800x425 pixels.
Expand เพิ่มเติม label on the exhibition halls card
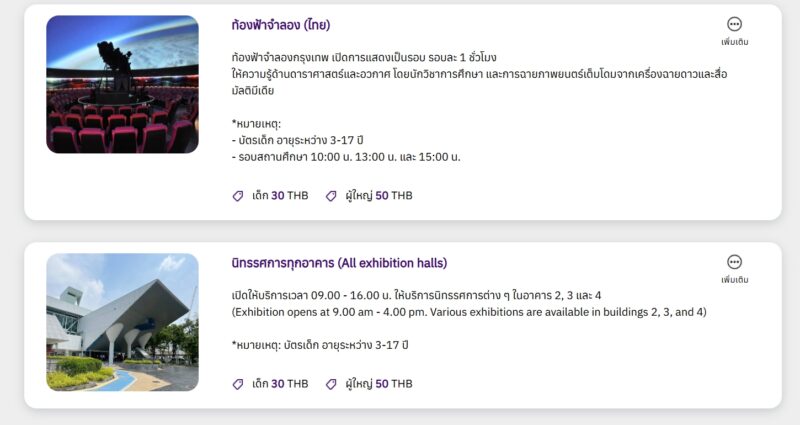[x=735, y=280]
